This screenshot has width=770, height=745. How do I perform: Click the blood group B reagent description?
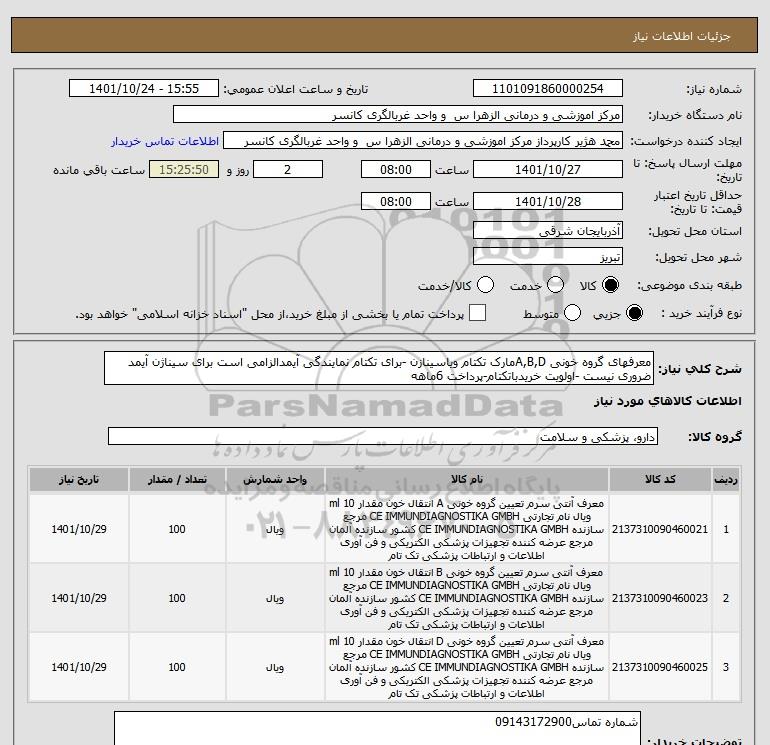coord(467,598)
